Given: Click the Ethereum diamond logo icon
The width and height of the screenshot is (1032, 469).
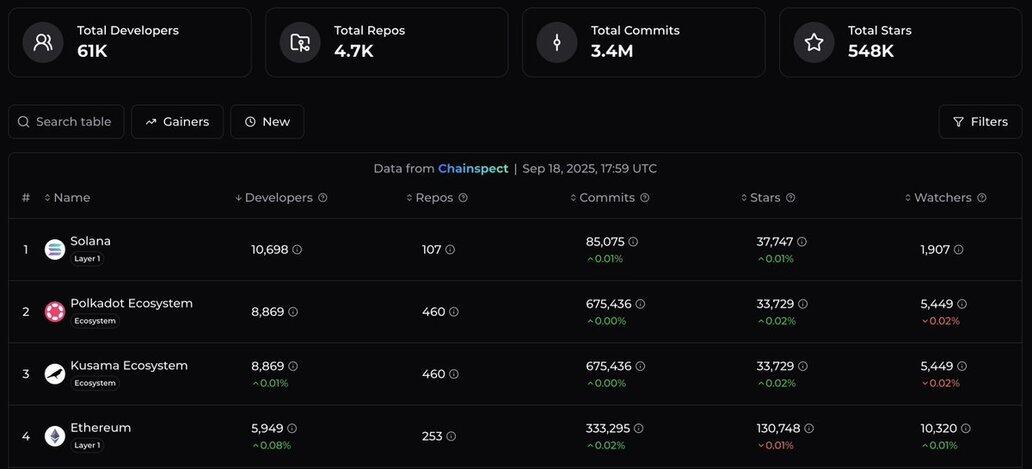Looking at the screenshot, I should point(55,436).
